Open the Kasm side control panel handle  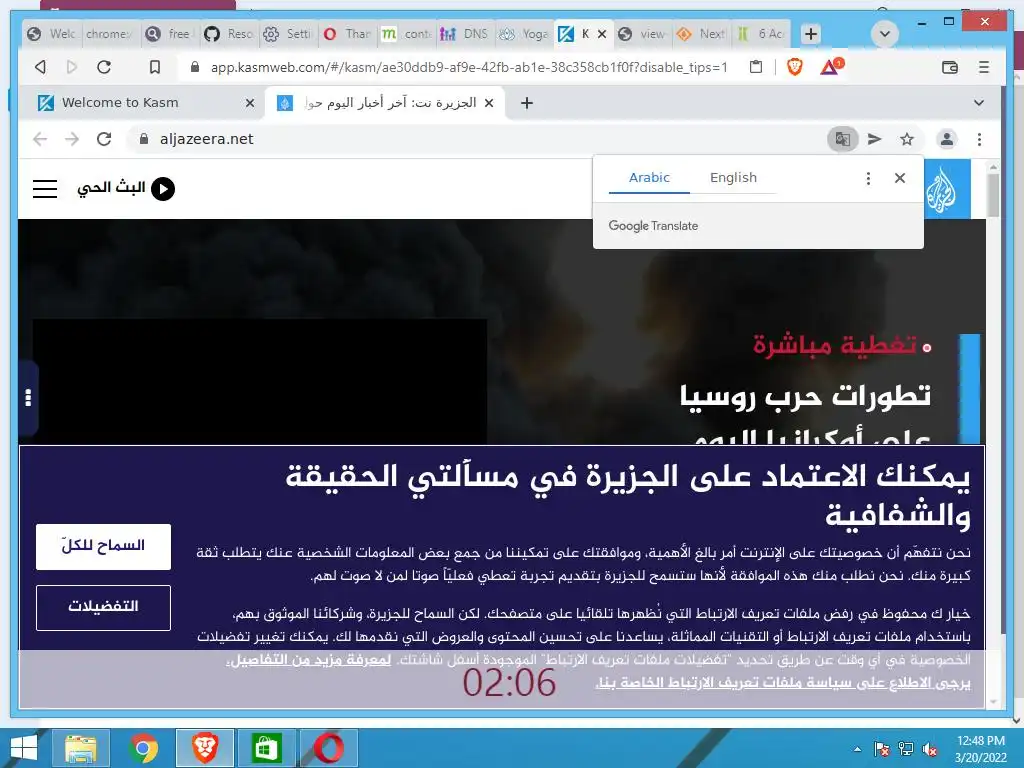[28, 398]
